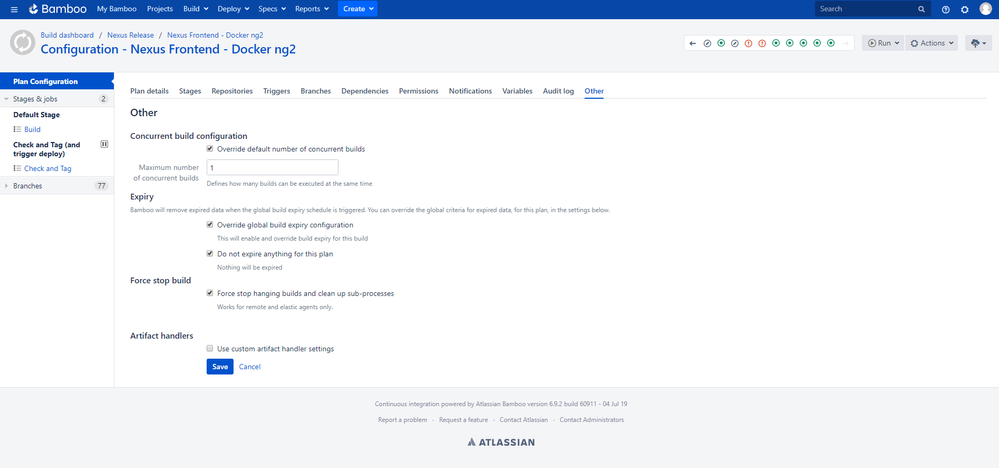The height and width of the screenshot is (468, 999).
Task: Switch to the Plan details tab
Action: pos(149,91)
